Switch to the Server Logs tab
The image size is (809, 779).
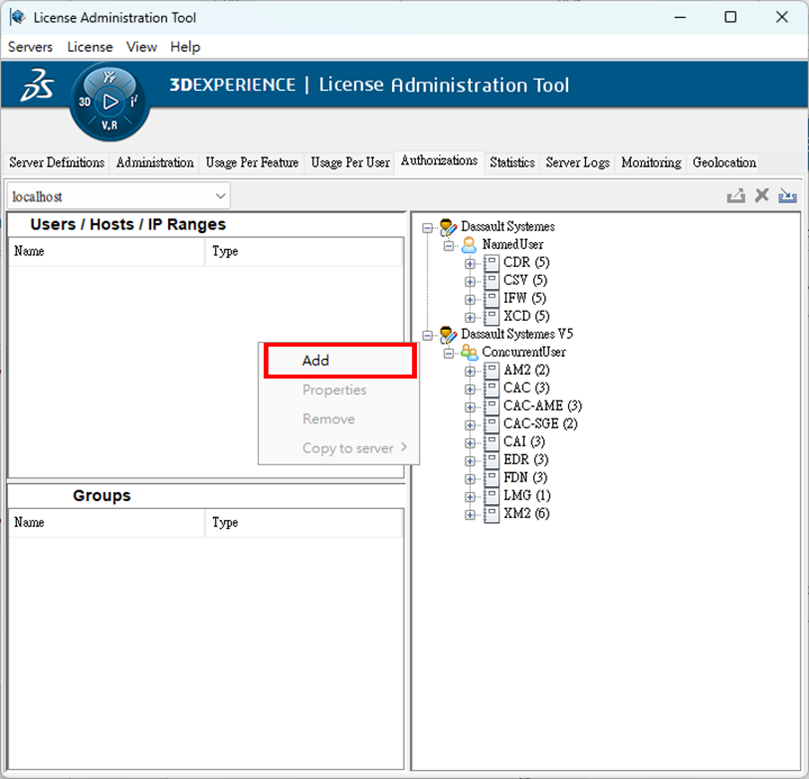click(x=577, y=163)
